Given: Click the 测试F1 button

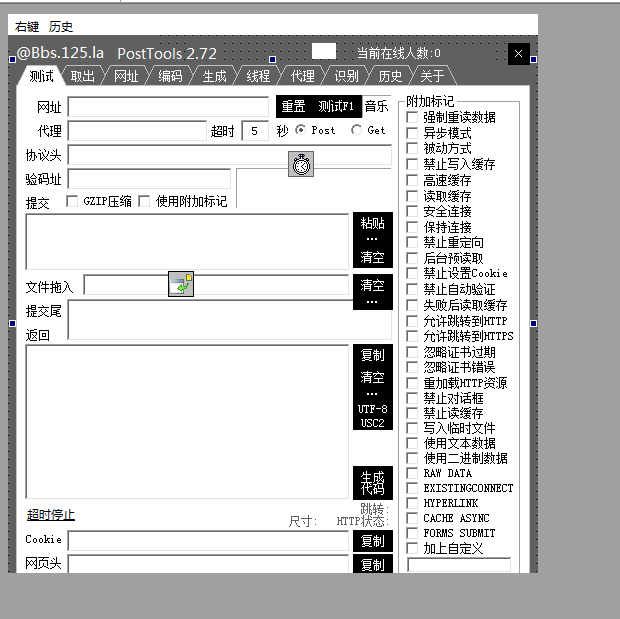Looking at the screenshot, I should [x=336, y=106].
